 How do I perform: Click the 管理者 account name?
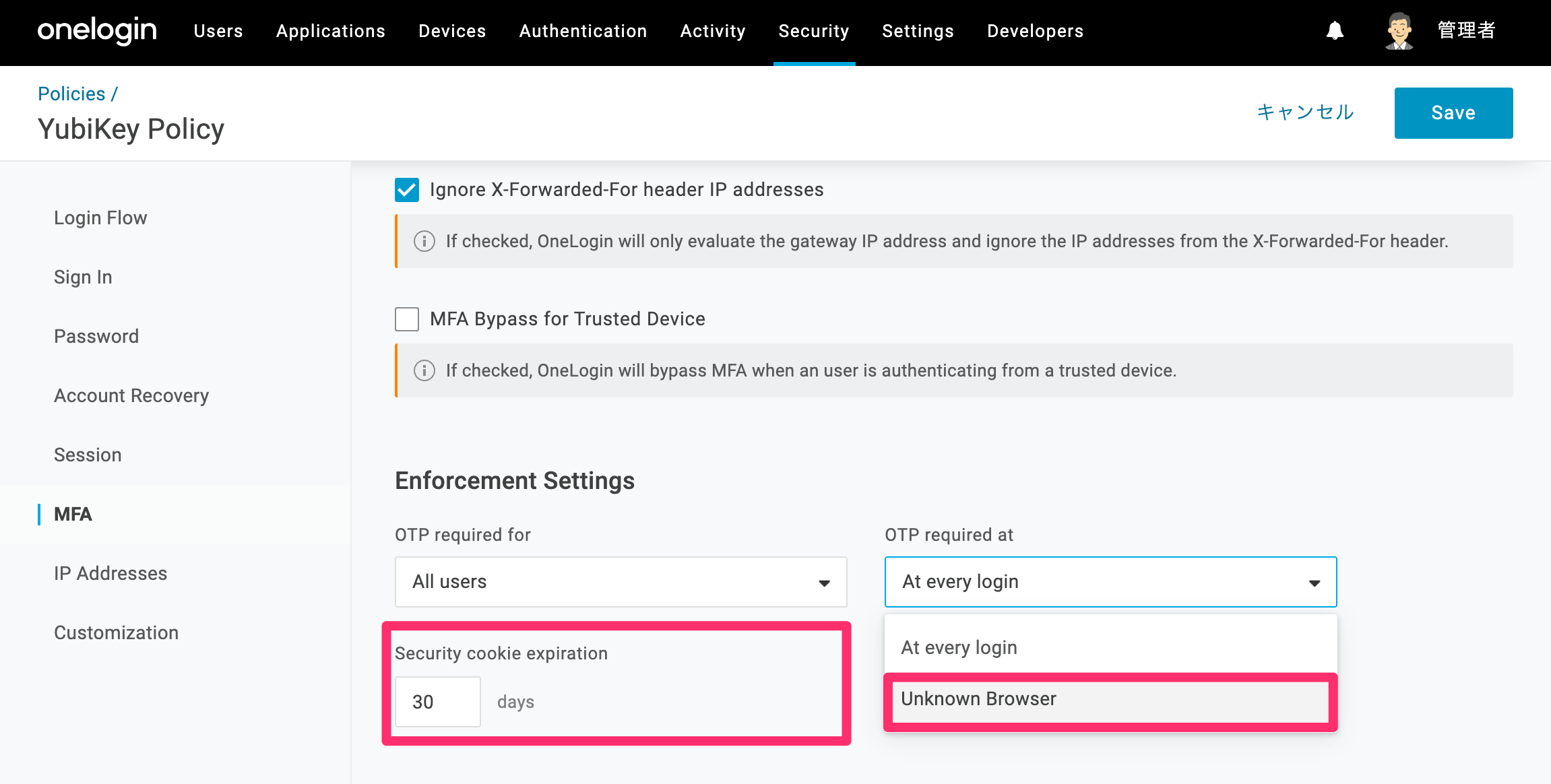(1467, 31)
